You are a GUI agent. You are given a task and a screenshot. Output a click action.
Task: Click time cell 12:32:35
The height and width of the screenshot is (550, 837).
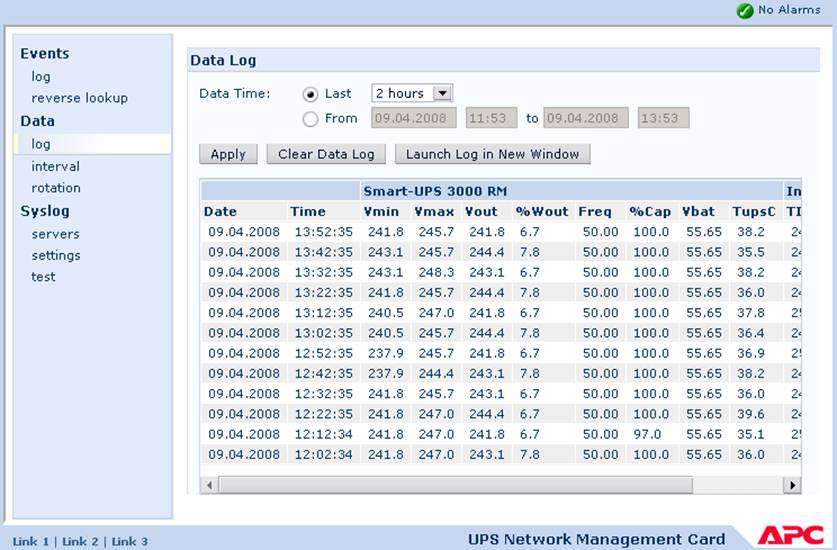[x=323, y=394]
